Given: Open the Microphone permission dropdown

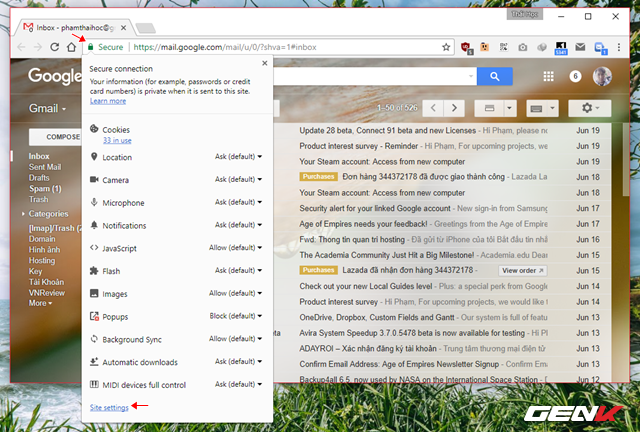Looking at the screenshot, I should tap(238, 202).
